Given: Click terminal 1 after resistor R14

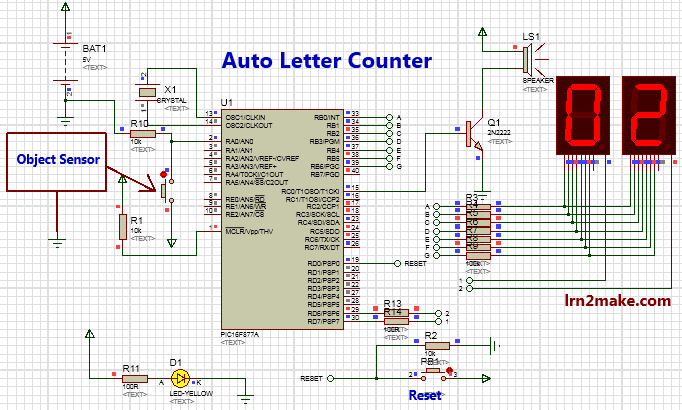Looking at the screenshot, I should [x=438, y=321].
